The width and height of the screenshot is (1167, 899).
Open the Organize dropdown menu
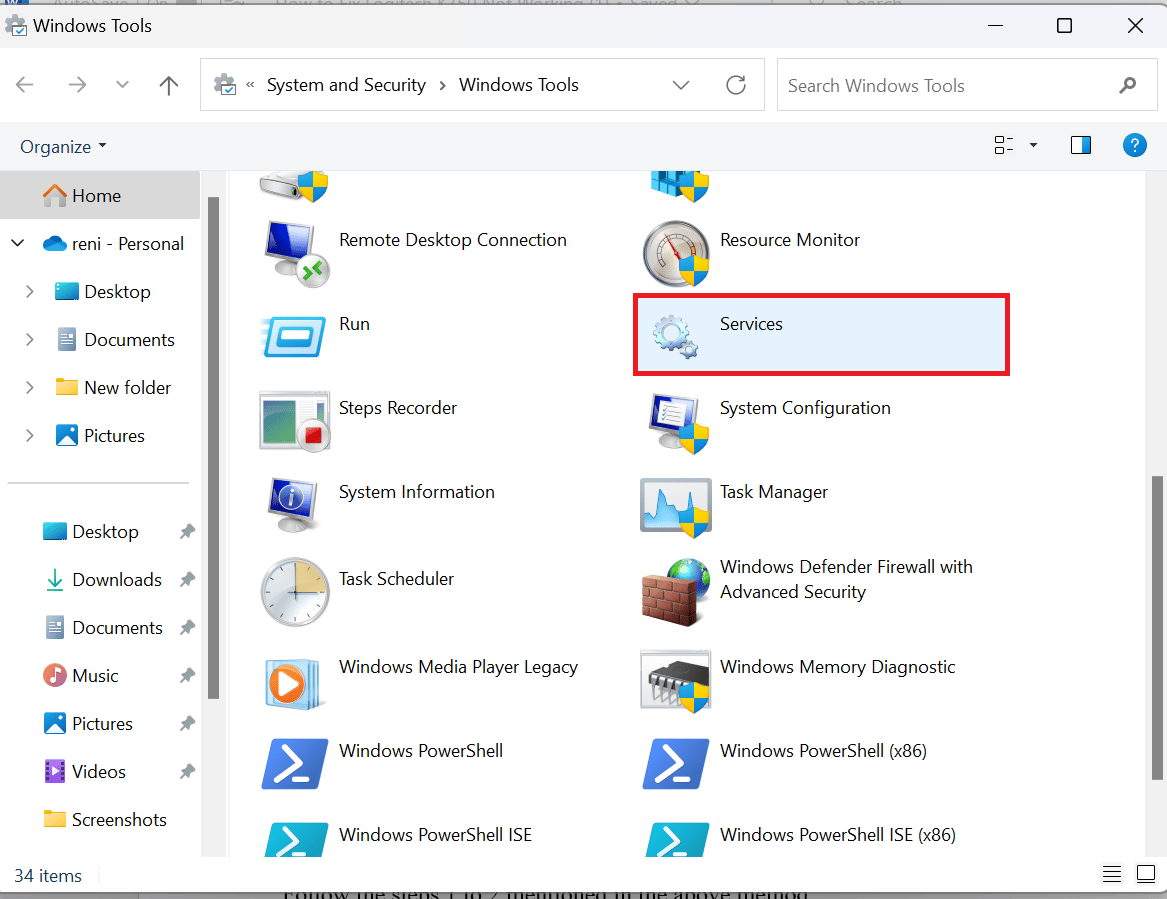click(63, 147)
